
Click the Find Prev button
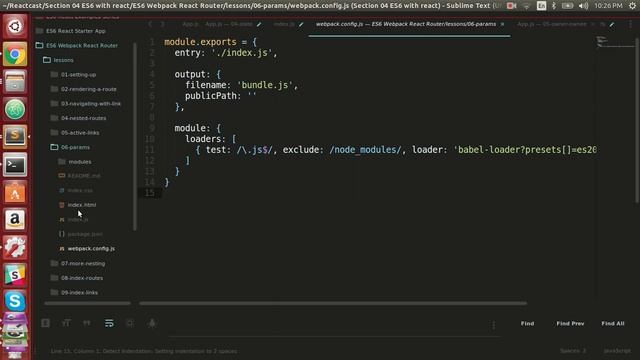click(570, 323)
